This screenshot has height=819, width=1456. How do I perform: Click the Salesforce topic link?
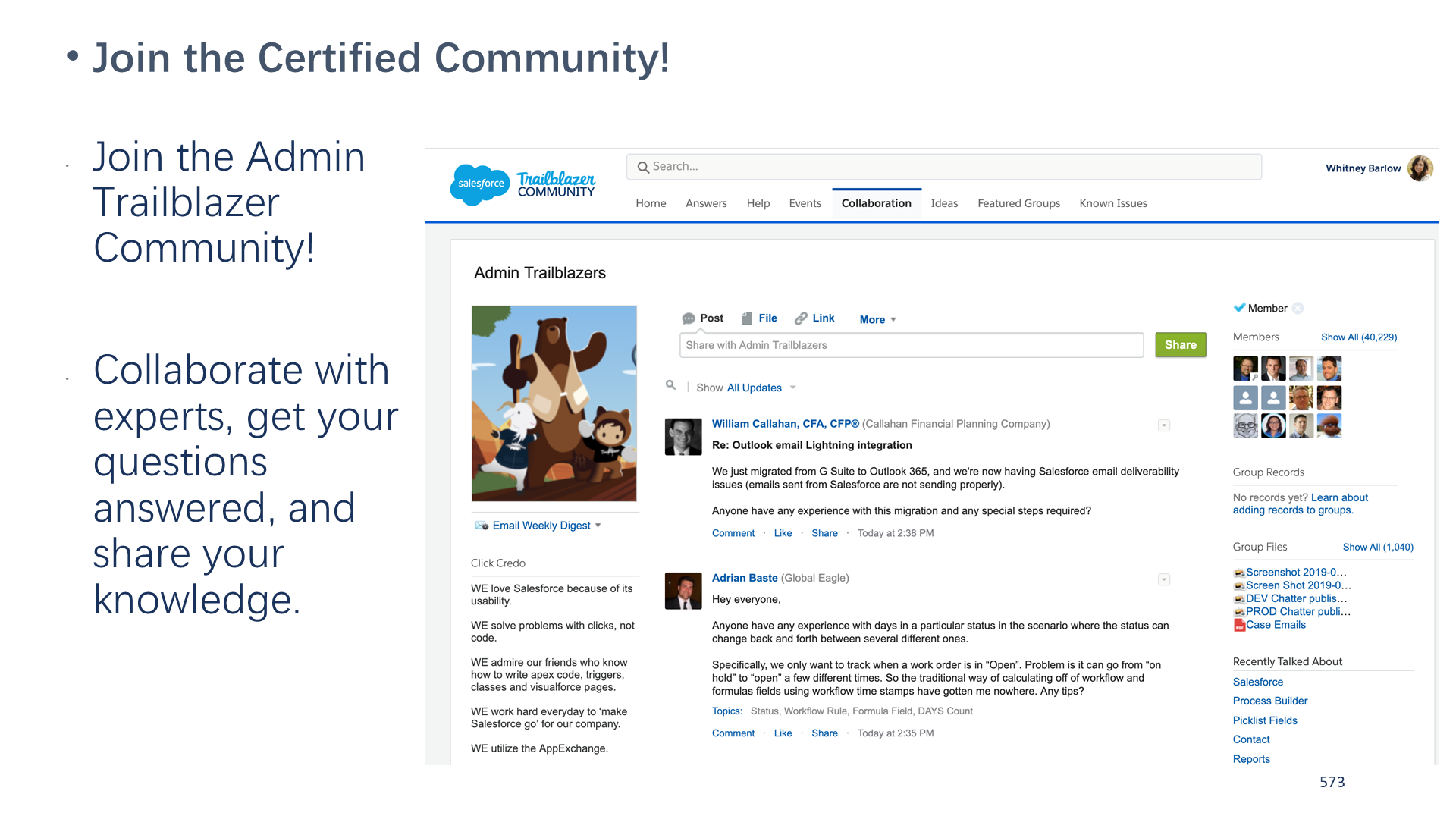point(1258,682)
